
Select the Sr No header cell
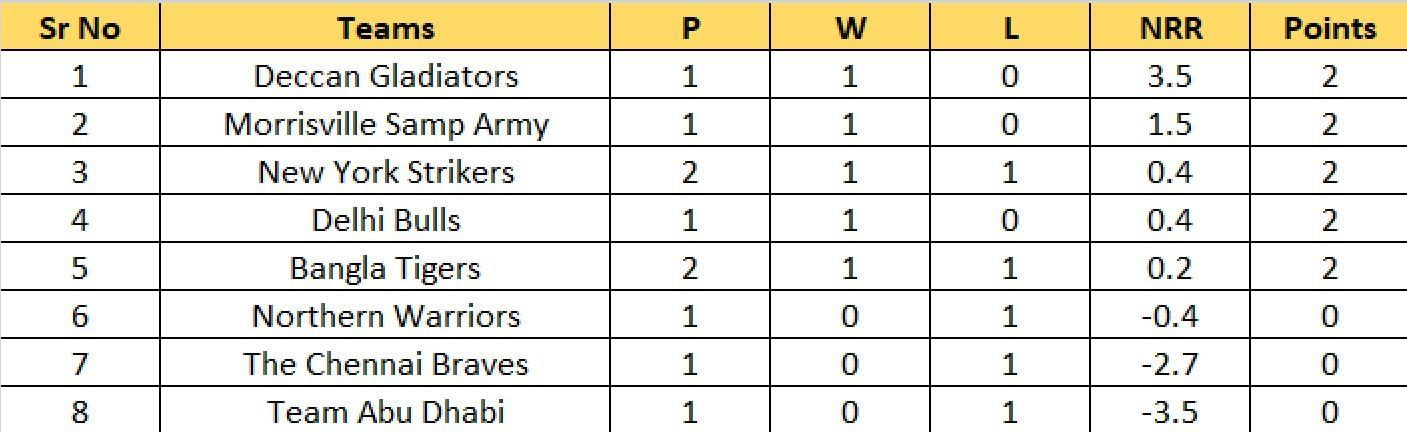point(80,28)
